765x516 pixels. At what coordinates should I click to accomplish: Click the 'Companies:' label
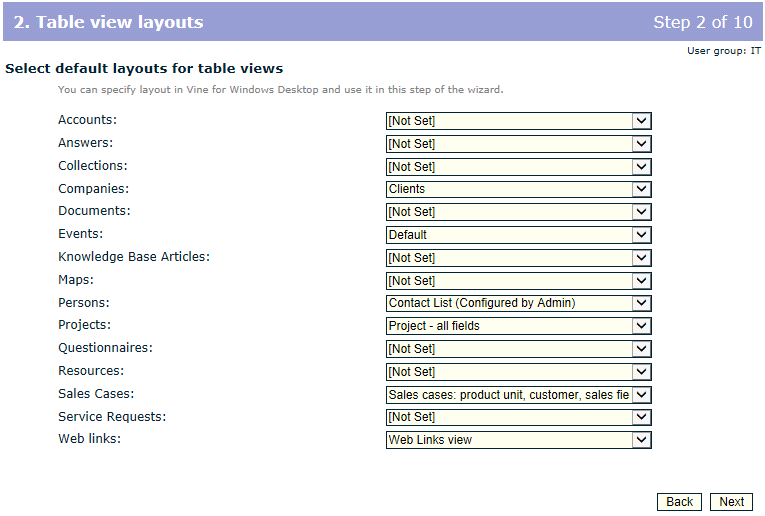click(x=94, y=189)
